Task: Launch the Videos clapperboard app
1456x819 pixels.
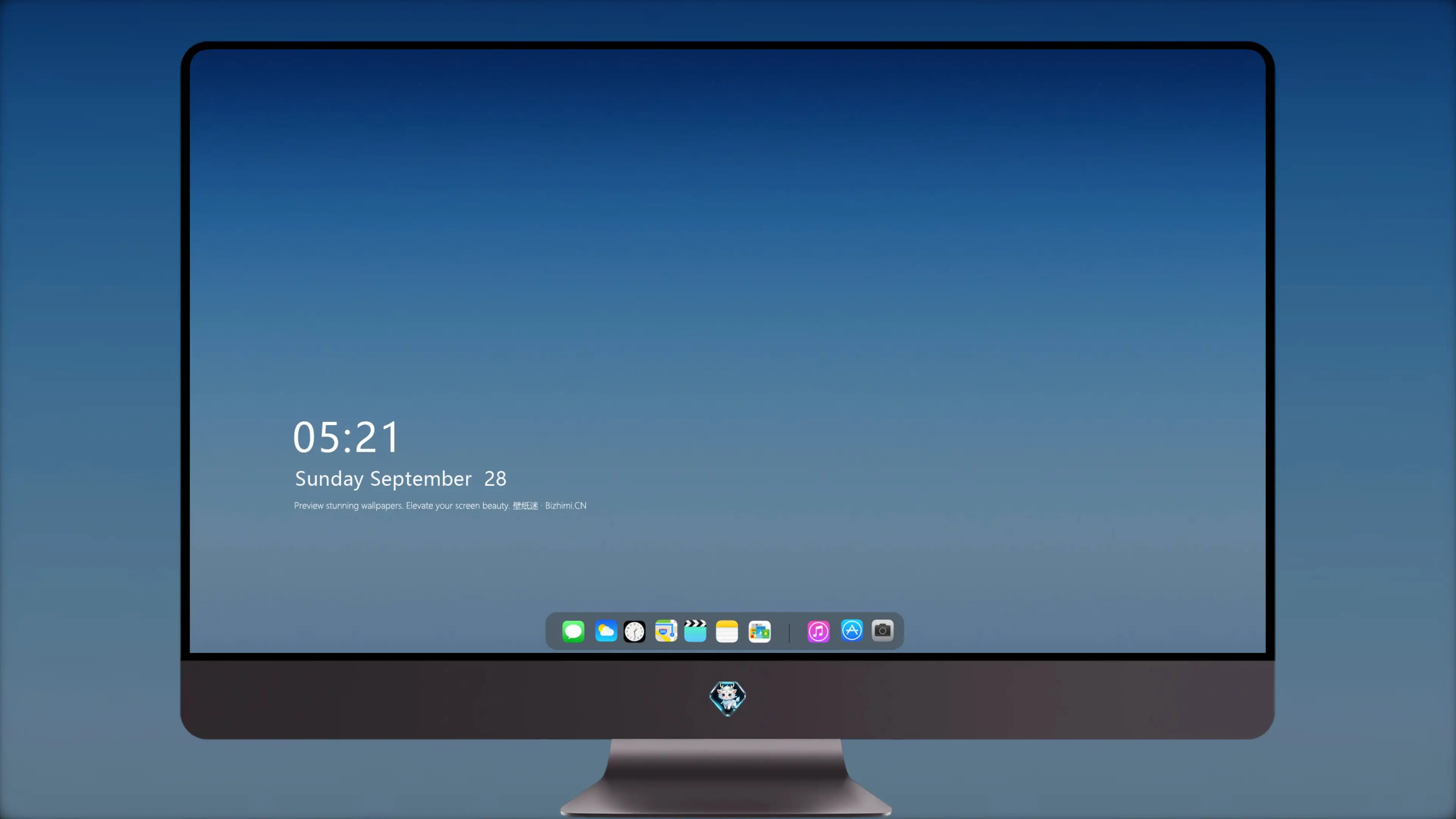Action: pos(695,631)
